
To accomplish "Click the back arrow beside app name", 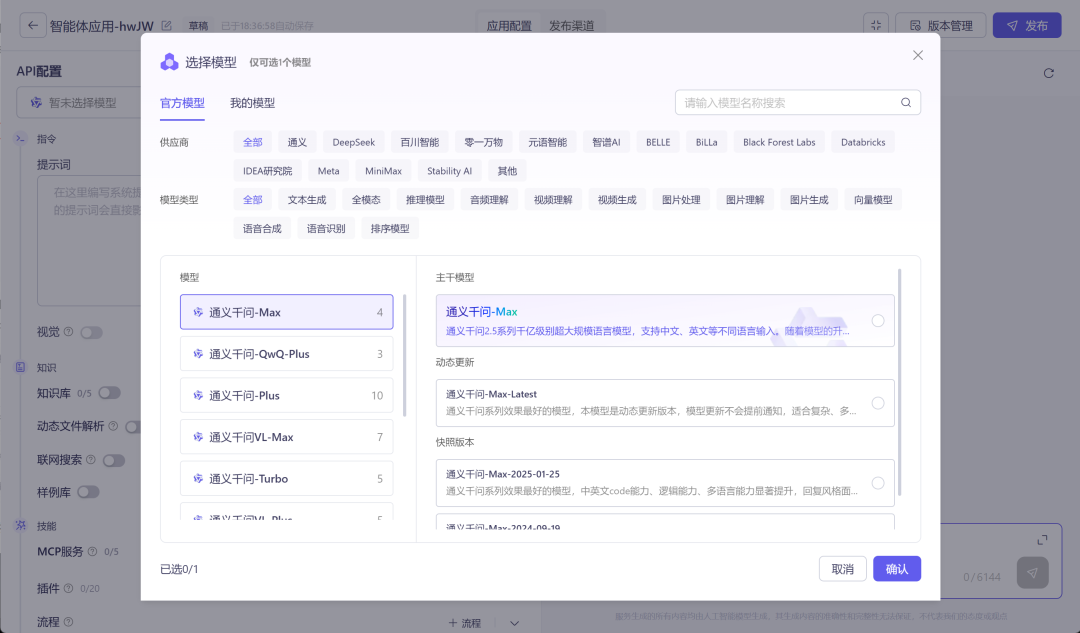I will click(x=32, y=25).
